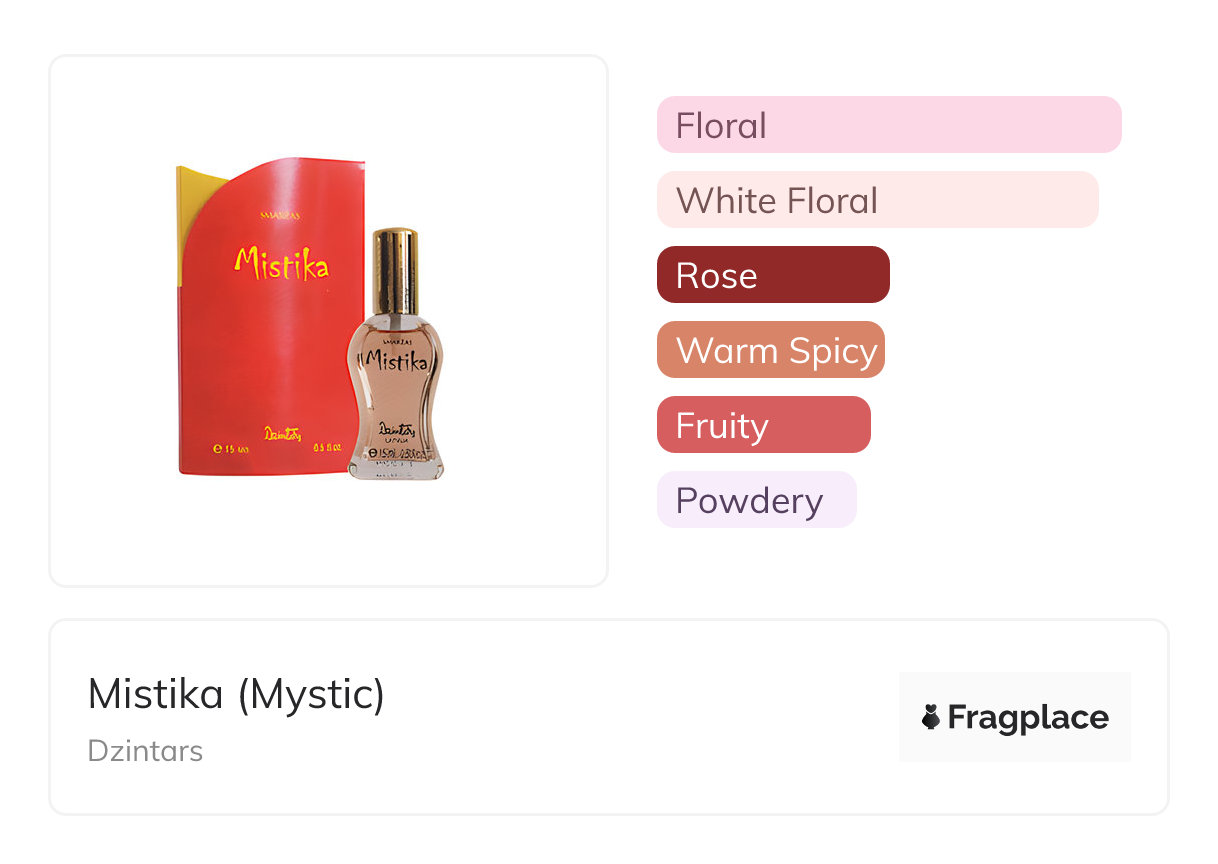Choose the Warm Spicy accord bar
This screenshot has width=1218, height=864.
click(x=770, y=350)
